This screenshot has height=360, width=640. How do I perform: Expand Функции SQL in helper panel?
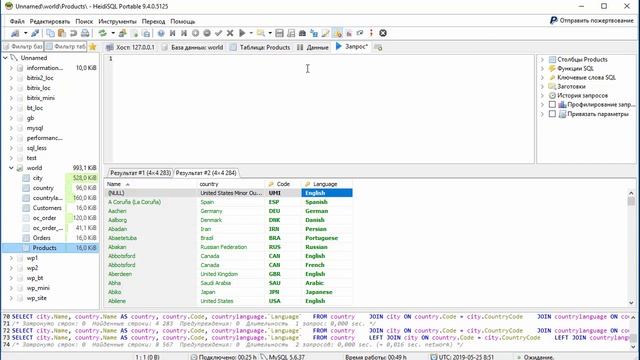tap(542, 69)
